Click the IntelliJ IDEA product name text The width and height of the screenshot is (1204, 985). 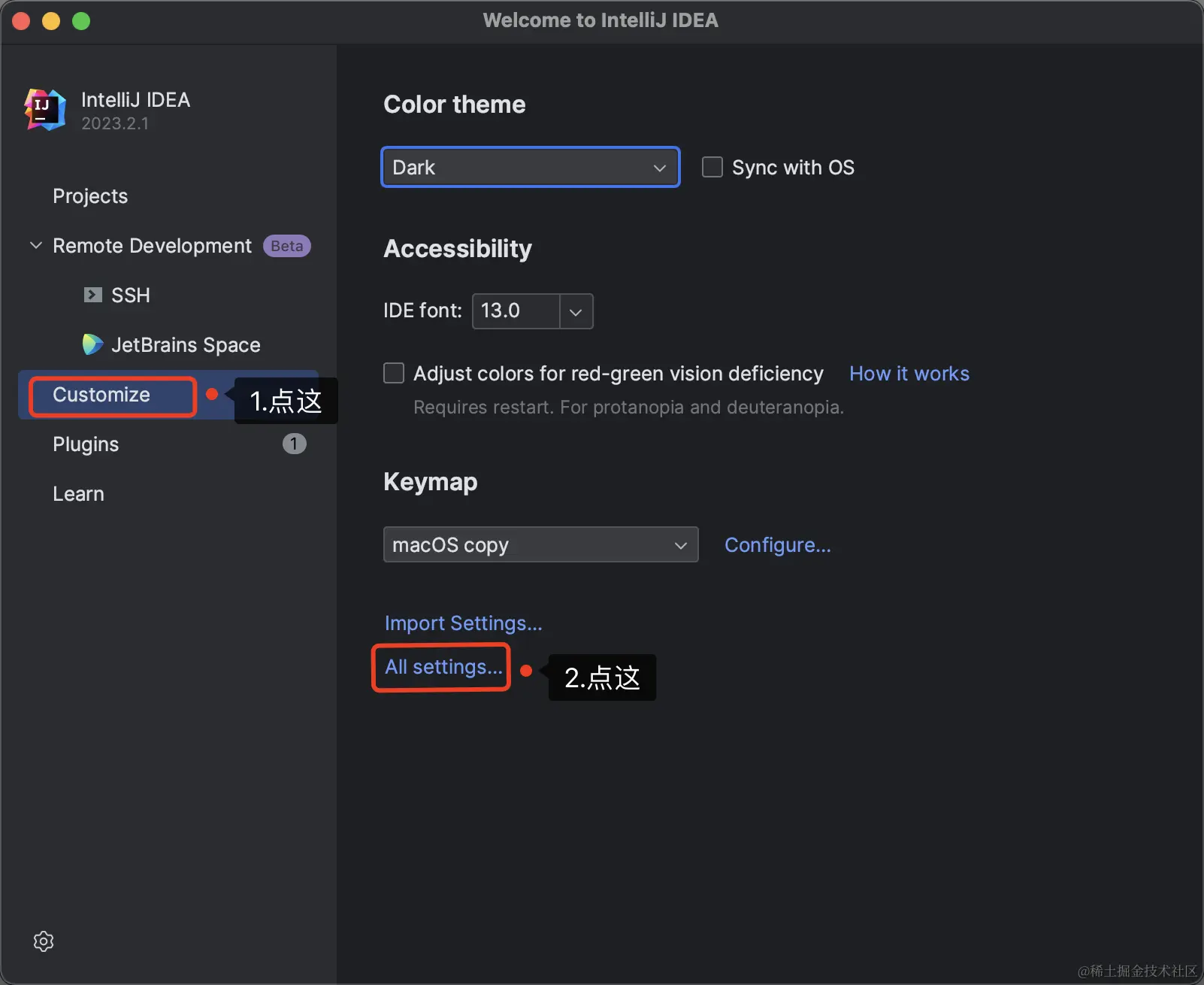pyautogui.click(x=135, y=100)
